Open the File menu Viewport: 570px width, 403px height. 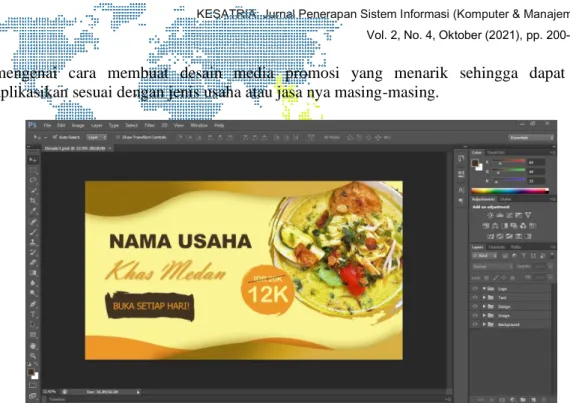pos(47,125)
